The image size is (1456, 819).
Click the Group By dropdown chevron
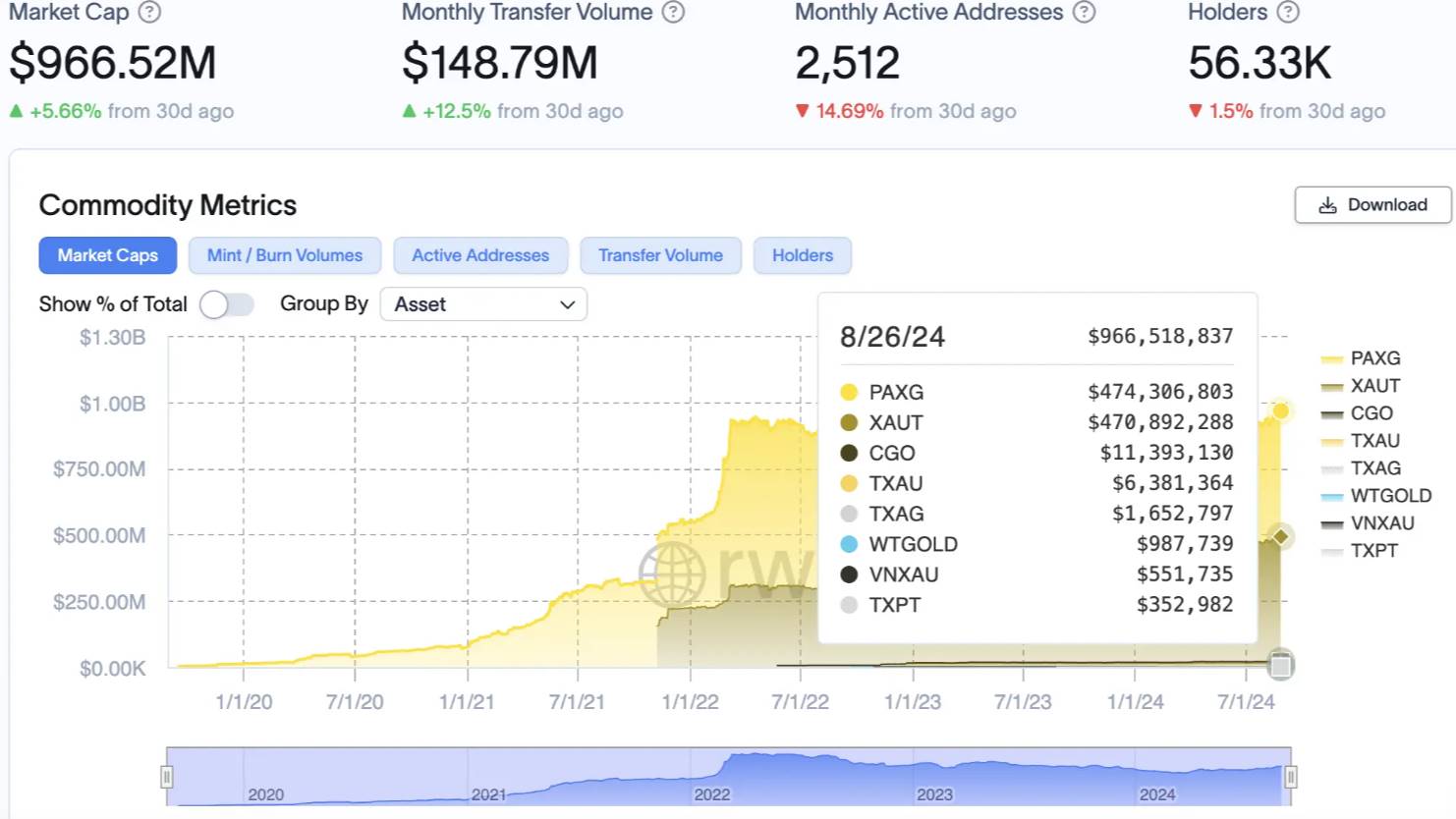pyautogui.click(x=567, y=304)
